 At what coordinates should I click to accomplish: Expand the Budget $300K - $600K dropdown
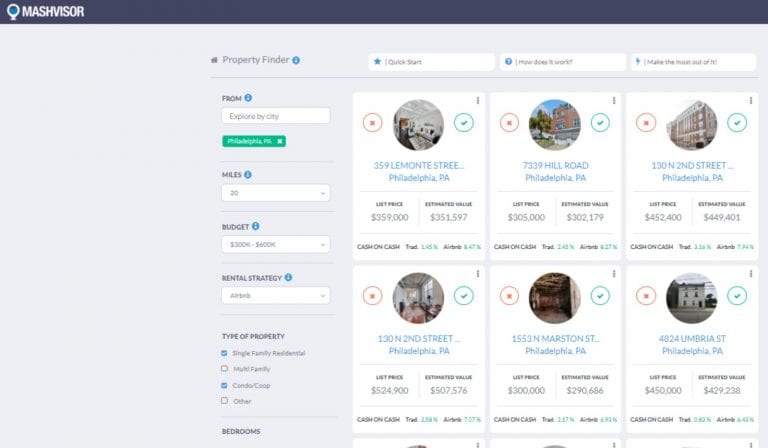pyautogui.click(x=276, y=244)
